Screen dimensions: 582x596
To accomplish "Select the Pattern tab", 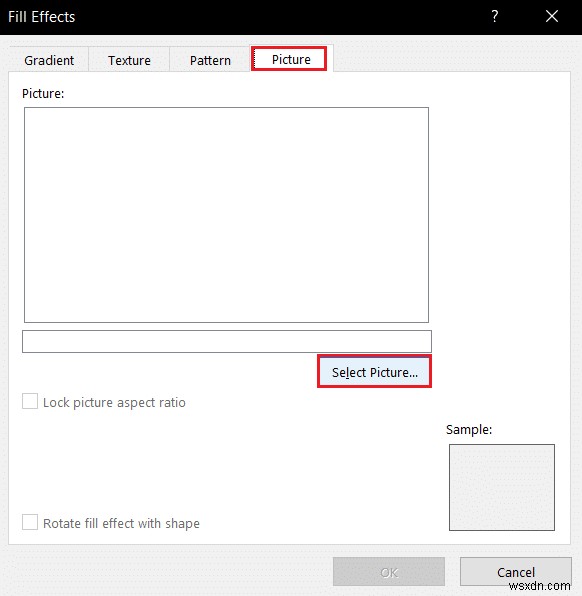I will [x=210, y=60].
